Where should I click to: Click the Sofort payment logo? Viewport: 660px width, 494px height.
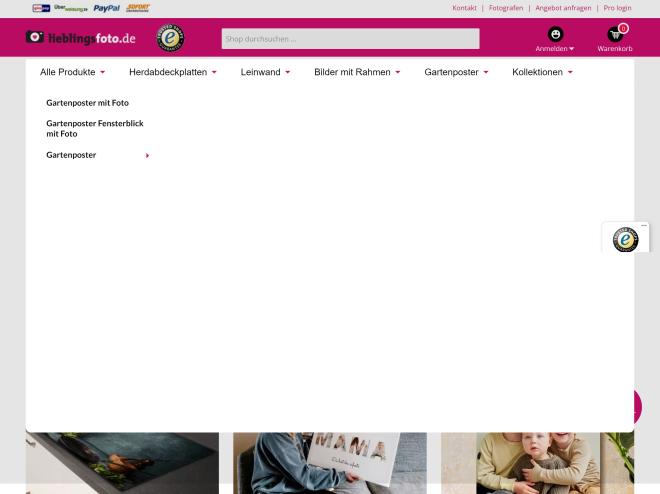pos(138,8)
